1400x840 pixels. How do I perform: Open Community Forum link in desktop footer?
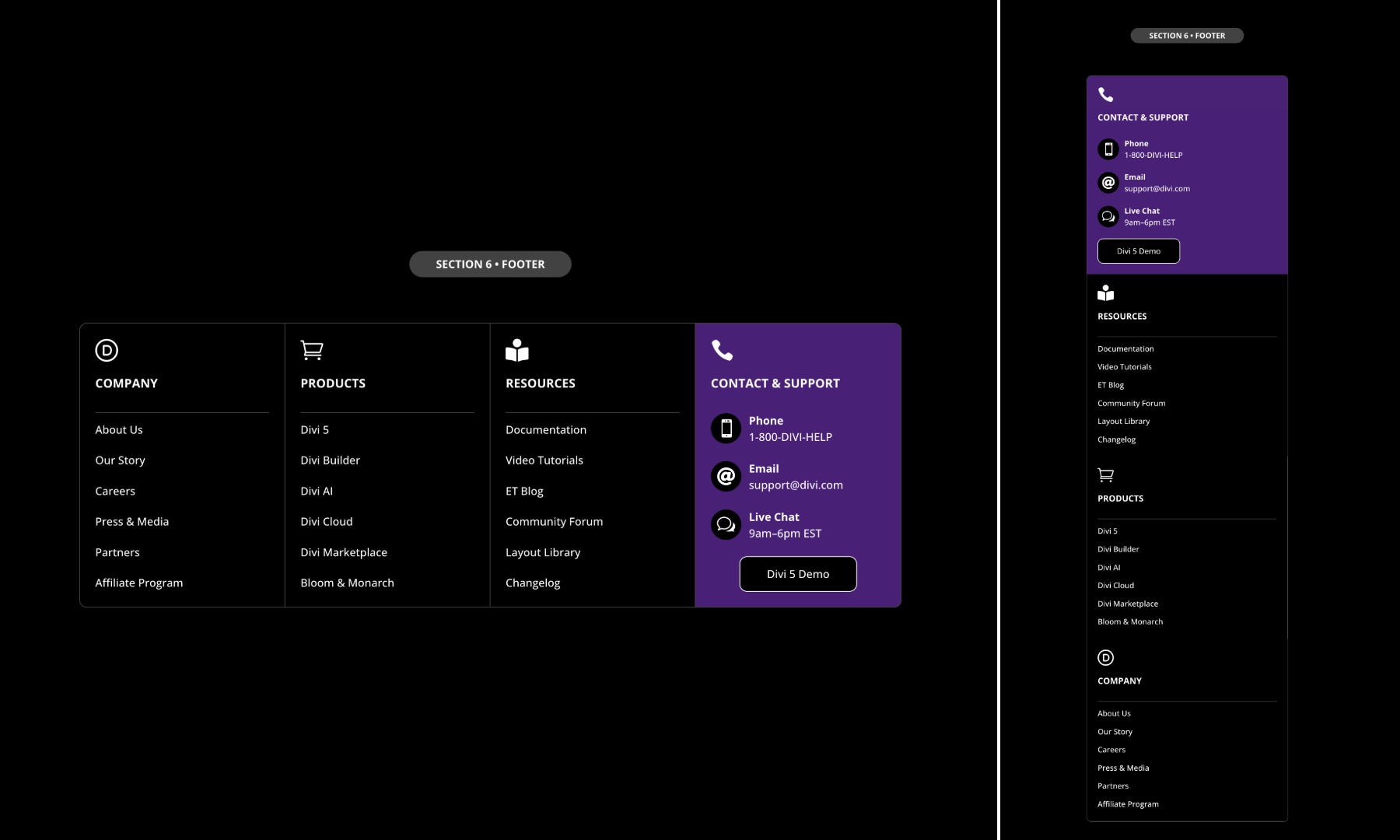point(555,521)
